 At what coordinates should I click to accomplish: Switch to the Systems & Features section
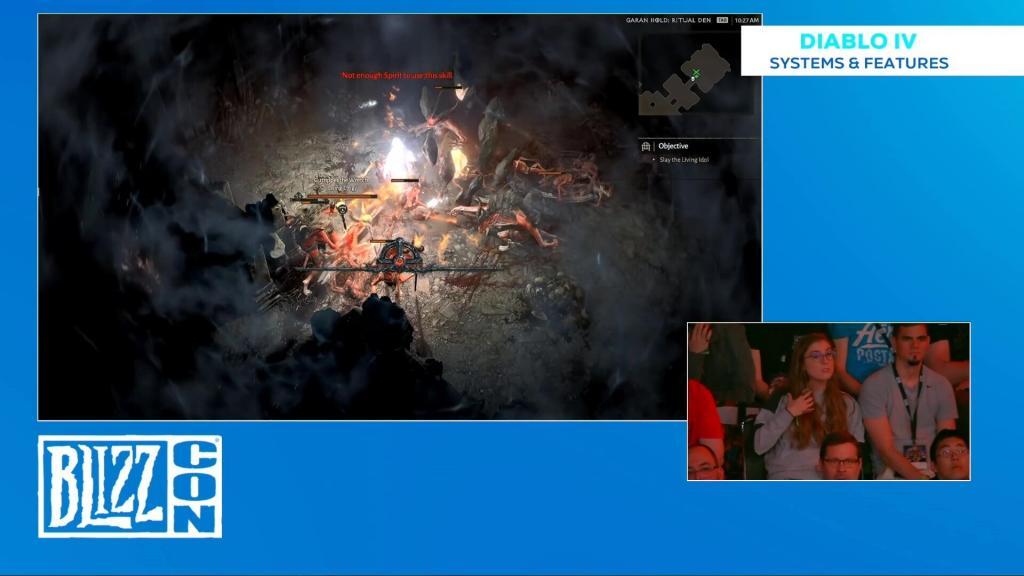pyautogui.click(x=860, y=60)
